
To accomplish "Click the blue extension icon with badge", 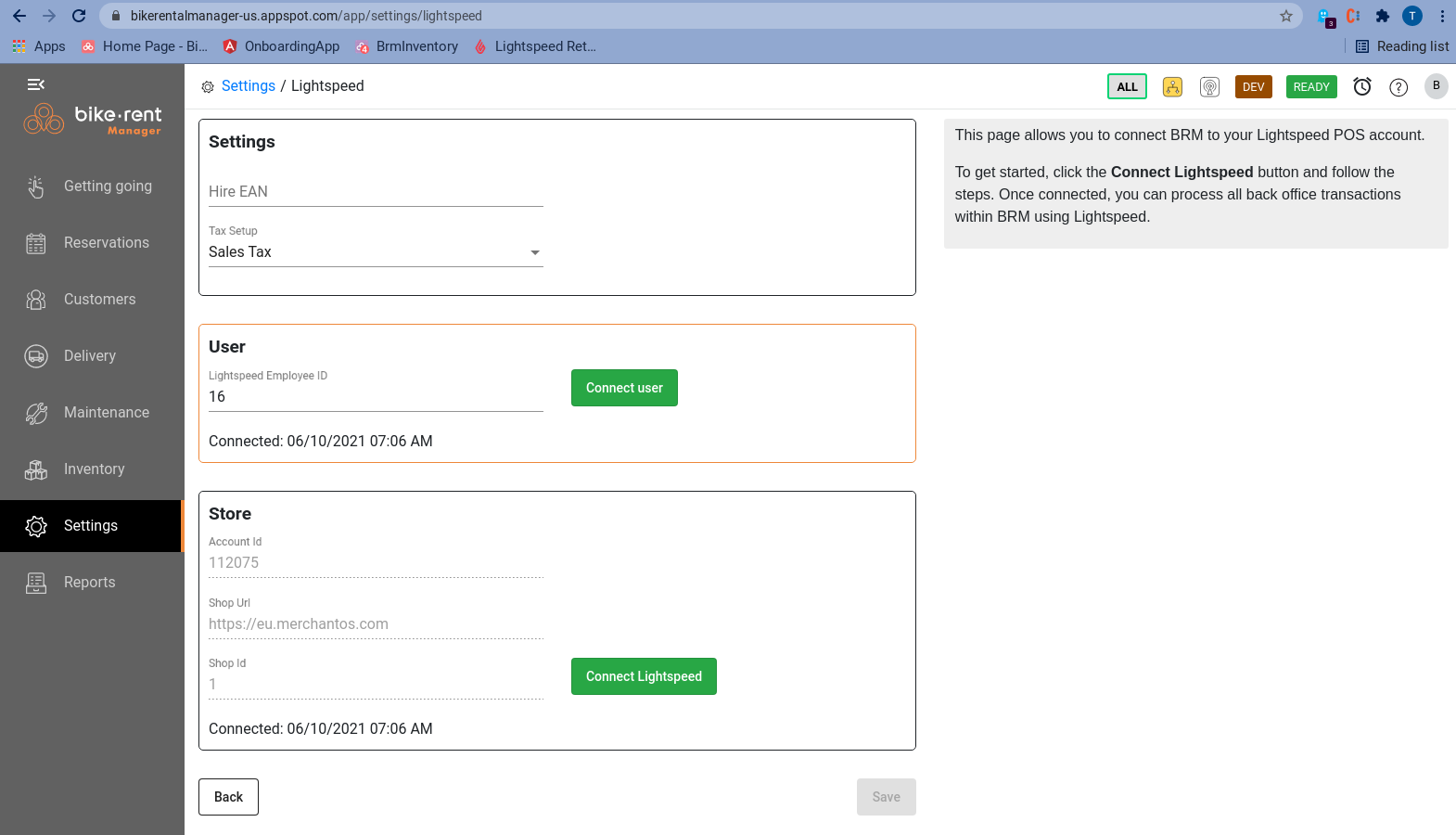I will pyautogui.click(x=1325, y=17).
